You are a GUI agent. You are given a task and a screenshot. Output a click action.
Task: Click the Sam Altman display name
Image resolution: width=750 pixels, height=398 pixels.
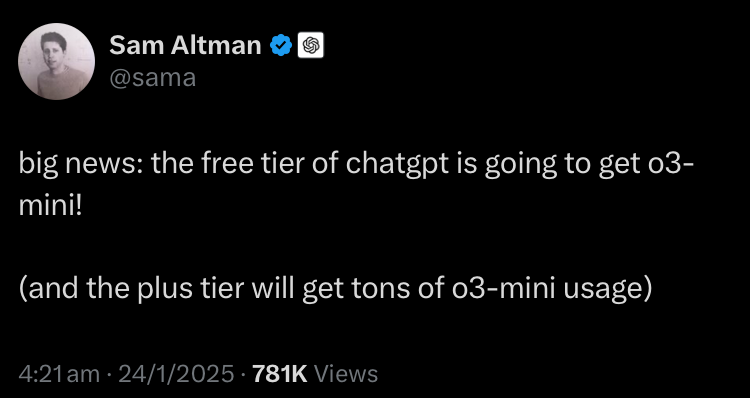[x=185, y=45]
